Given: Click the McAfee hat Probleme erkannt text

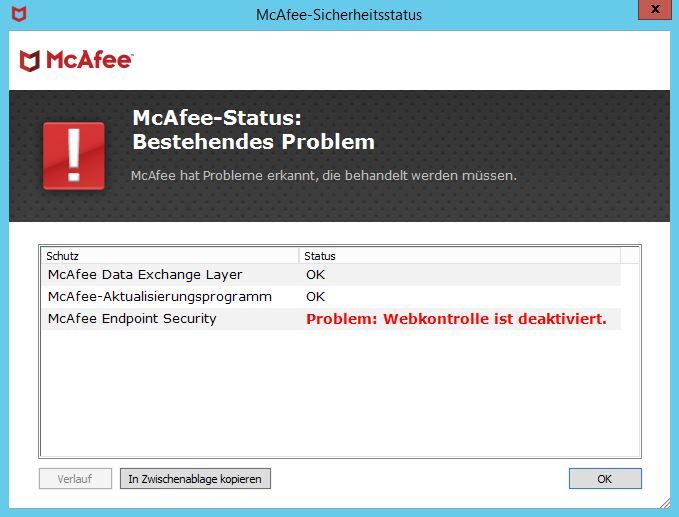Looking at the screenshot, I should (323, 176).
